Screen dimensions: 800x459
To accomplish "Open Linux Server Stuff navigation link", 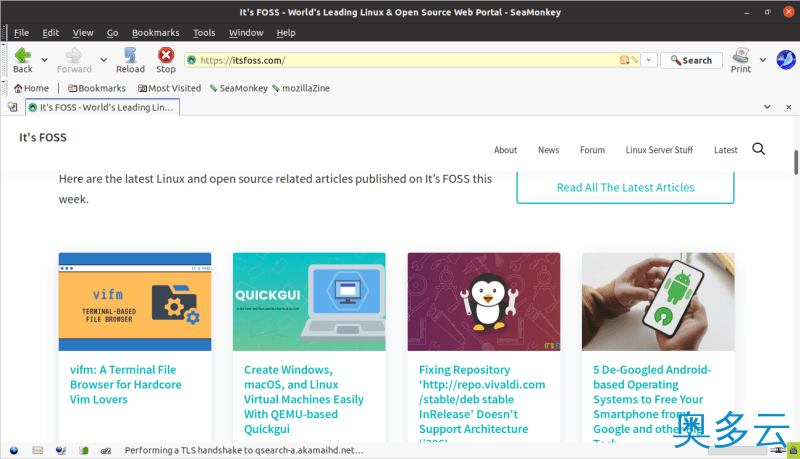I will pos(659,150).
